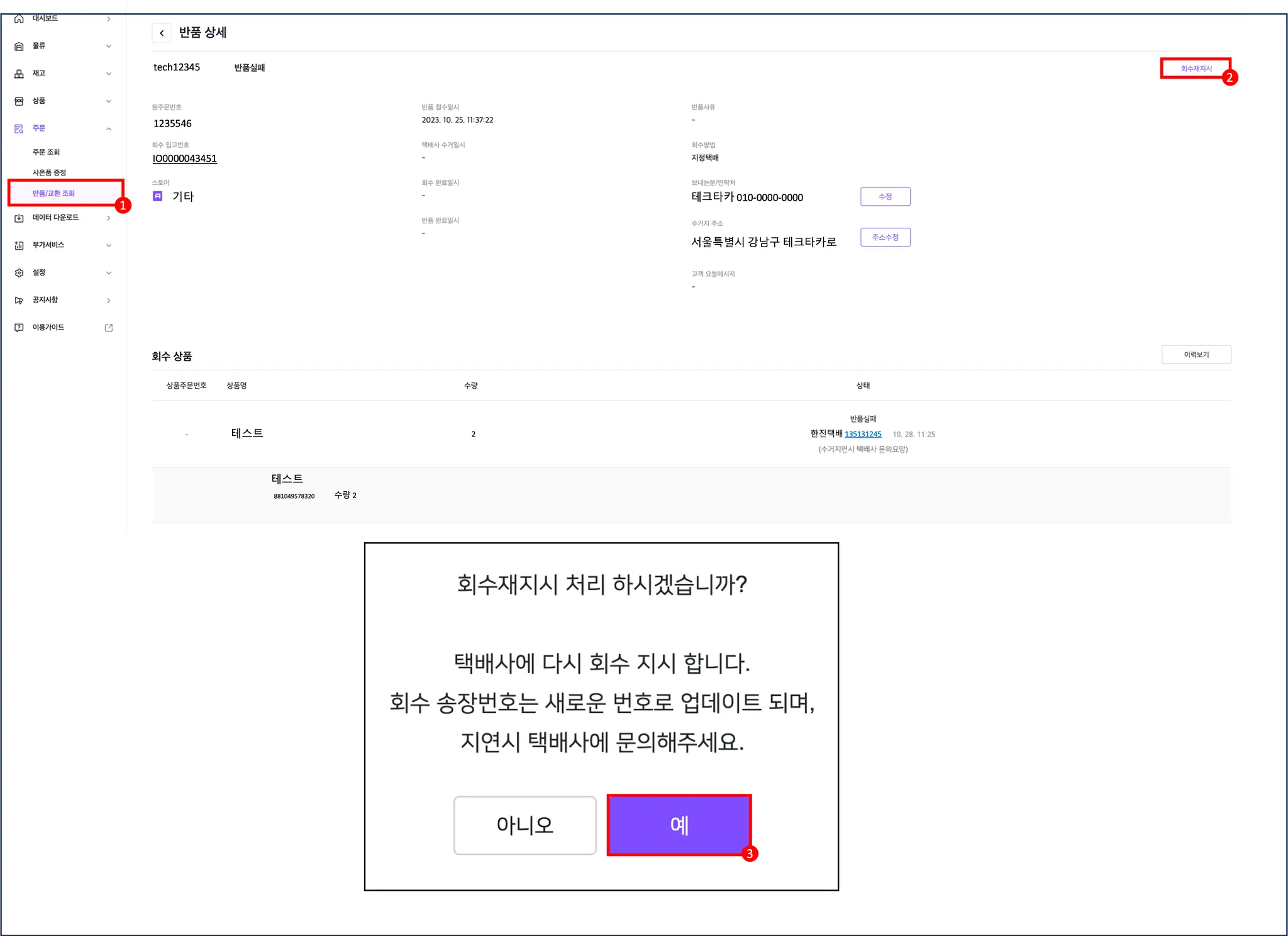1288x936 pixels.
Task: Expand the 물류 menu chevron
Action: [108, 46]
